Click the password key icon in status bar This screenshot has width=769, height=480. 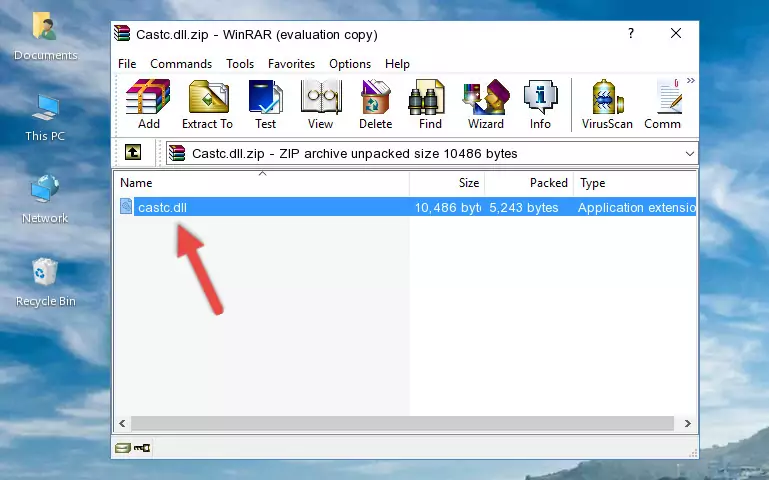click(142, 448)
